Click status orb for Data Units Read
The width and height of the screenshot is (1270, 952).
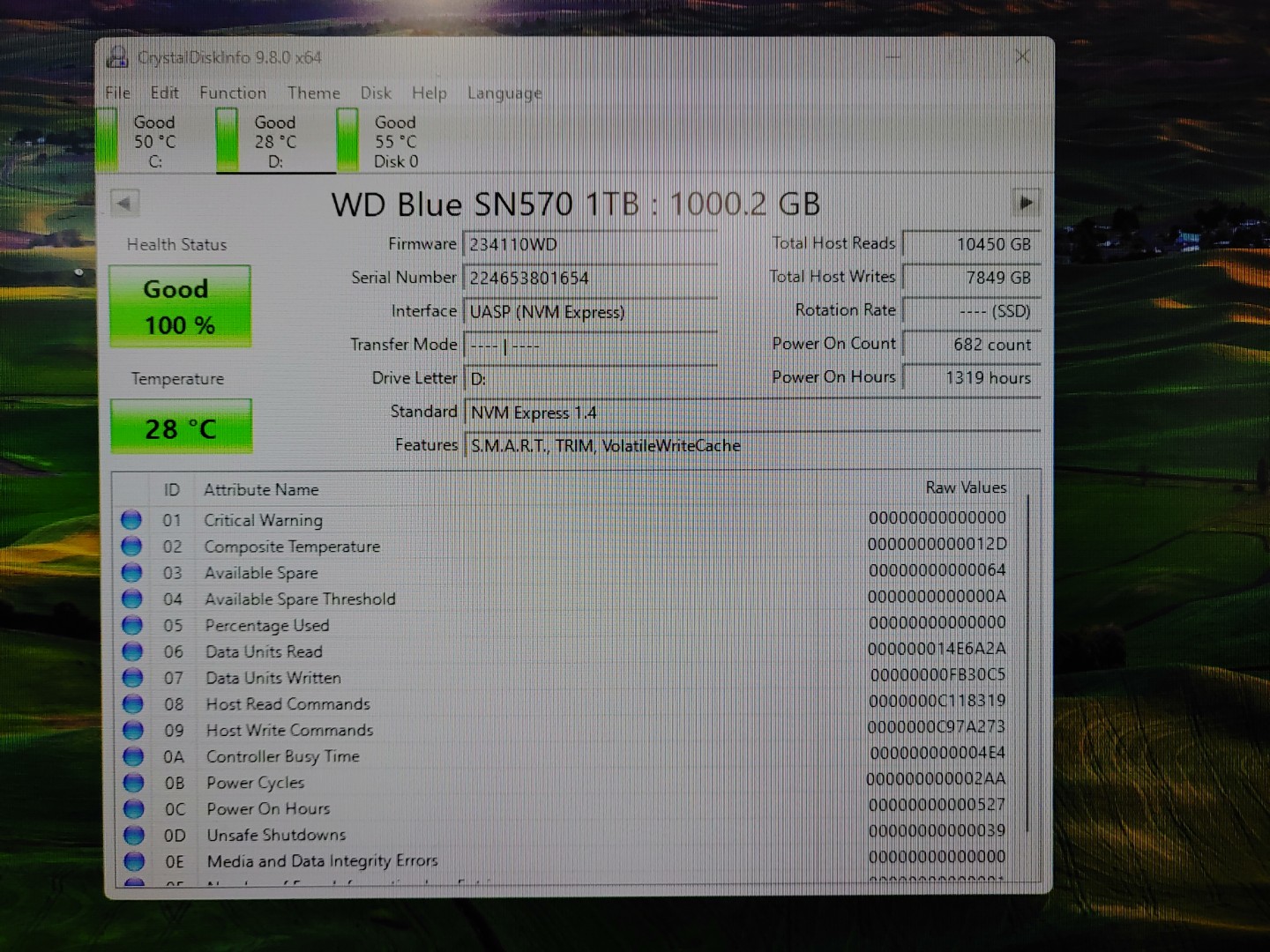[x=132, y=651]
